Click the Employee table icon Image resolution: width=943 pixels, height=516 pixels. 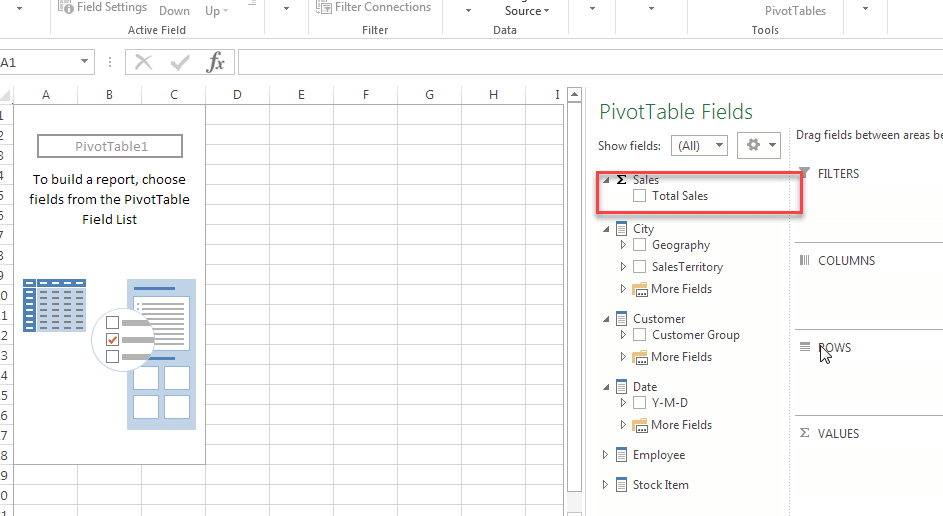pos(621,455)
